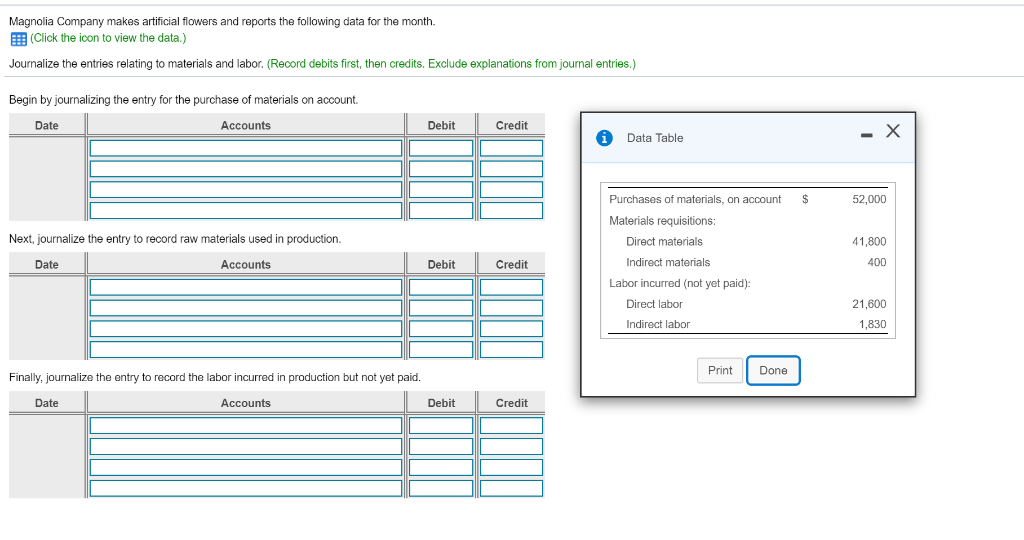Select last Accounts field in materials purchase entry
Screen dimensions: 1024x540
click(246, 210)
